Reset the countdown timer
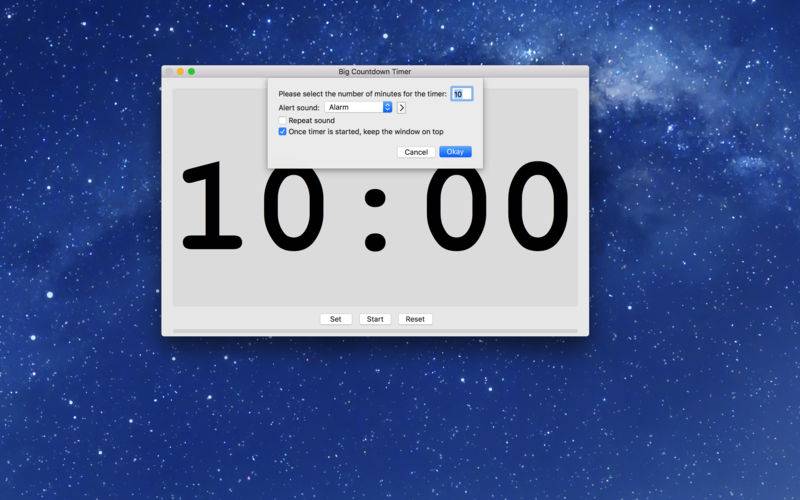This screenshot has width=800, height=500. point(415,319)
